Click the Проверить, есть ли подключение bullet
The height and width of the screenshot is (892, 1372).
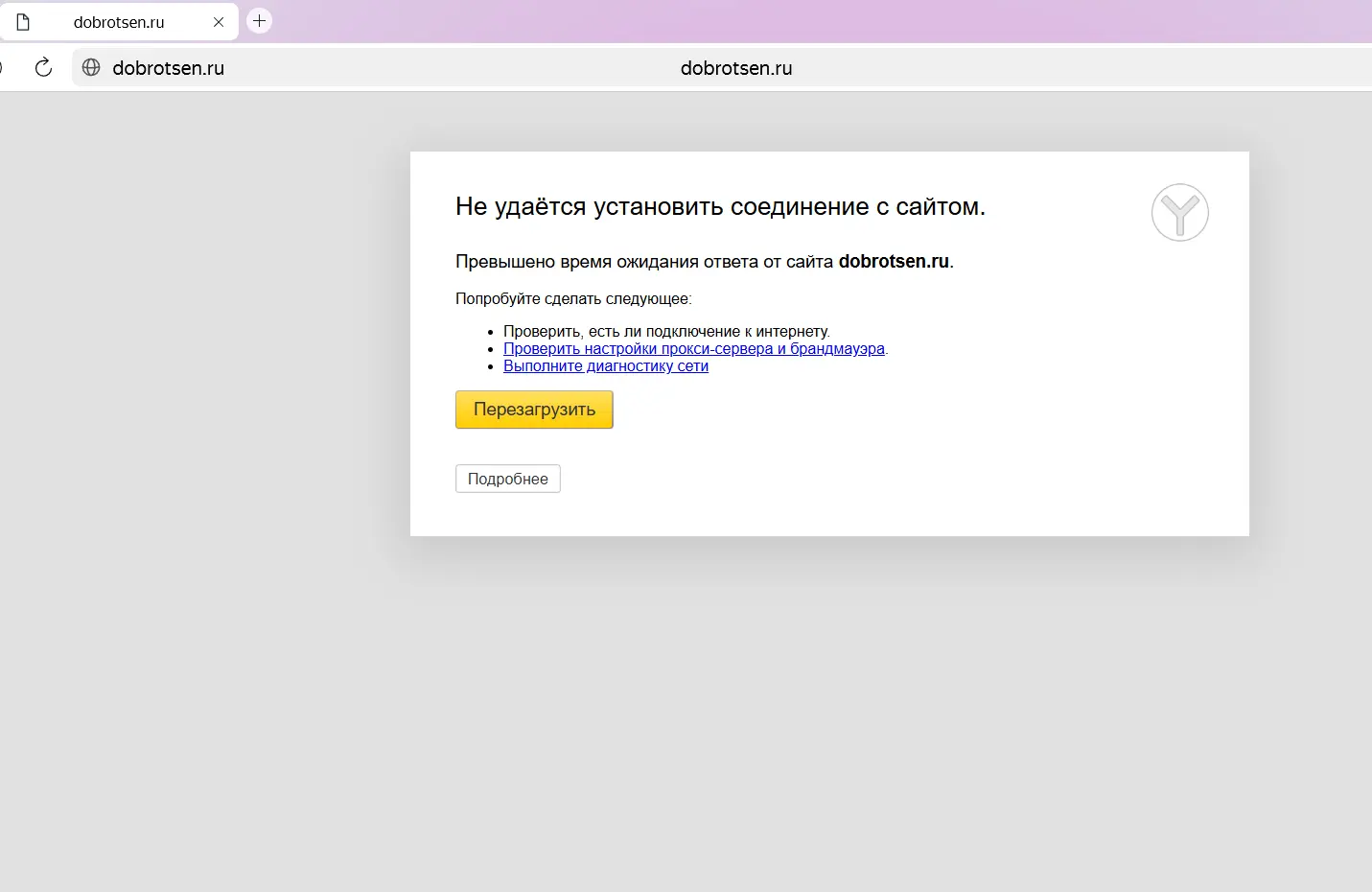[666, 331]
